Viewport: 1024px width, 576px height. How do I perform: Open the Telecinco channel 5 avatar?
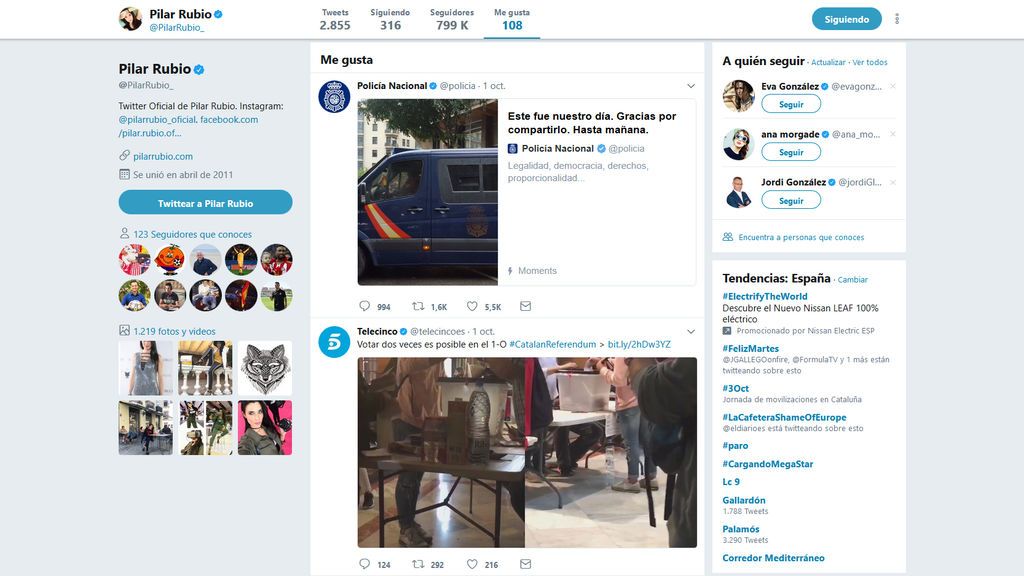click(x=334, y=342)
